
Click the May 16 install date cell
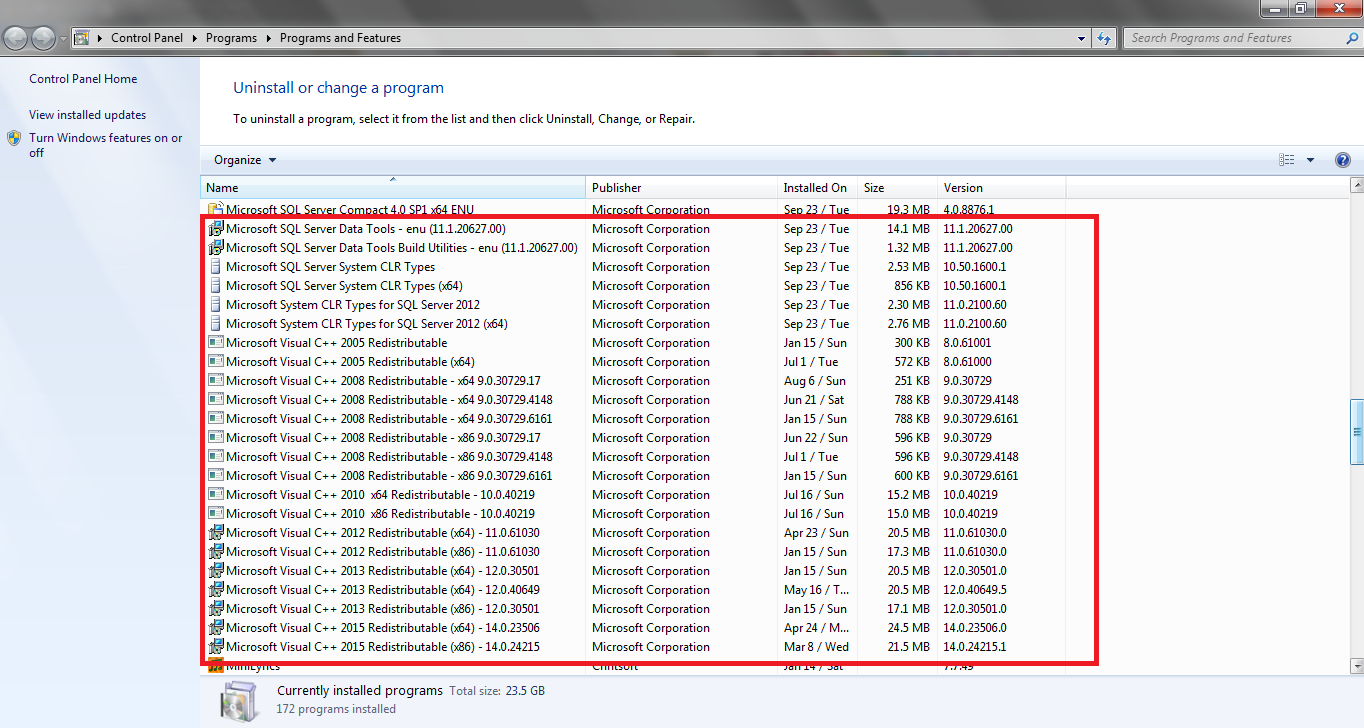817,590
